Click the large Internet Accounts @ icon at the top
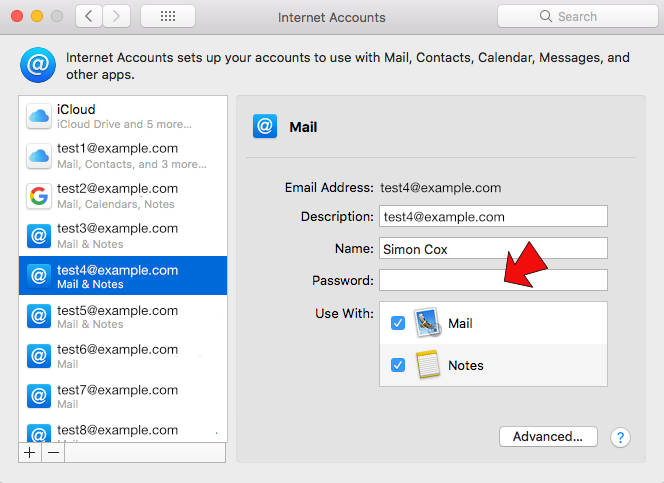This screenshot has width=664, height=483. (38, 65)
